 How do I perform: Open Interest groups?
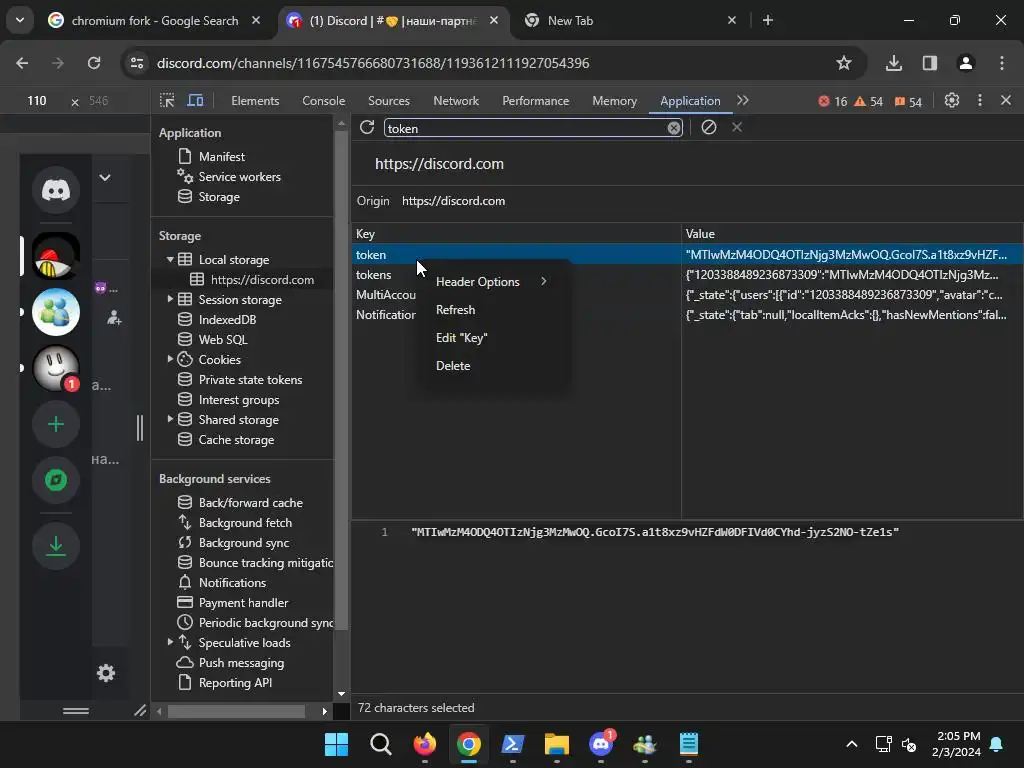point(229,400)
